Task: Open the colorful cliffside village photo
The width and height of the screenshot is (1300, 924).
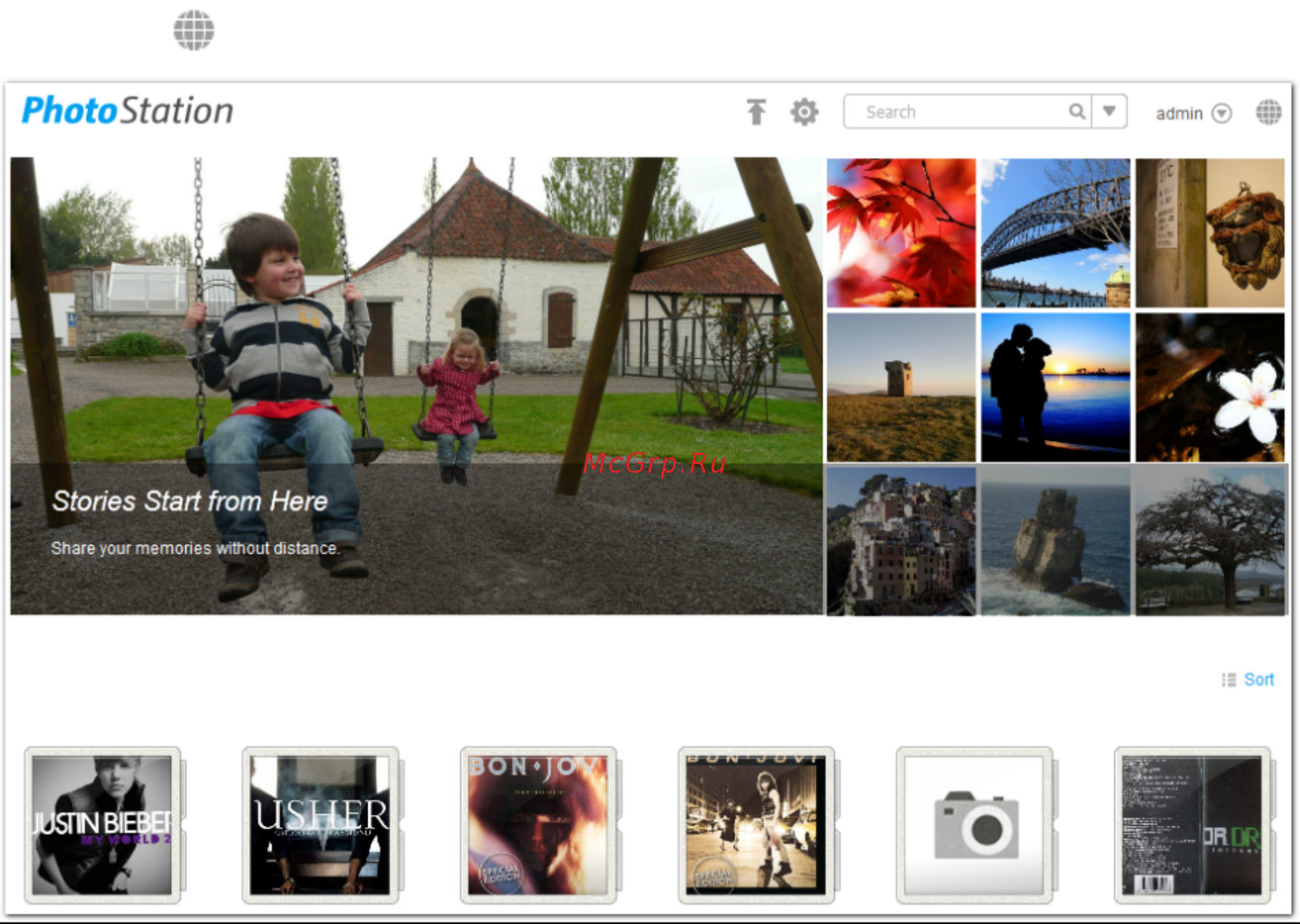Action: pos(901,541)
